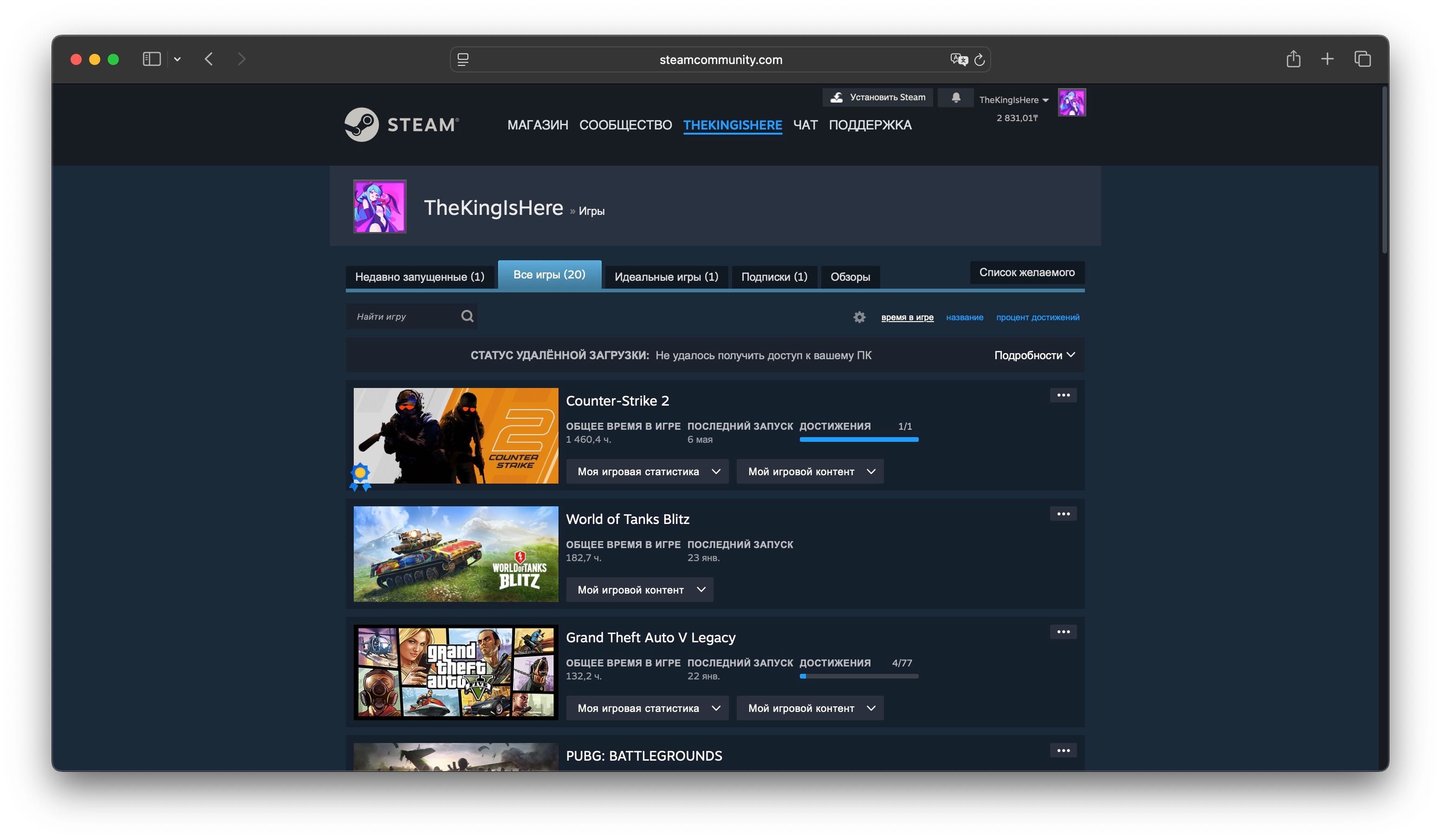Viewport: 1441px width, 840px height.
Task: Open the sidebar dropdown chevron in the Safari toolbar
Action: [x=177, y=59]
